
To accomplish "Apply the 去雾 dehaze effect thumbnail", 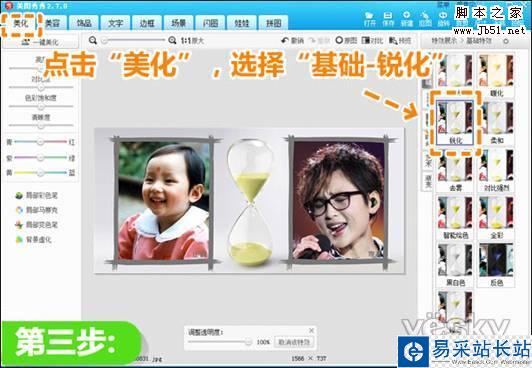I will tap(455, 170).
